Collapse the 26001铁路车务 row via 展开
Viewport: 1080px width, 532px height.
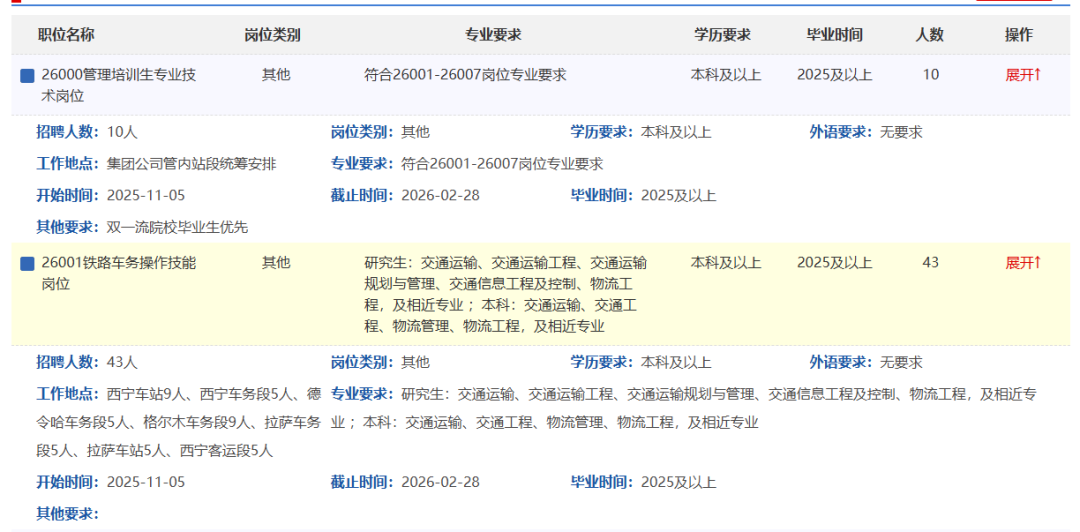coord(1023,263)
